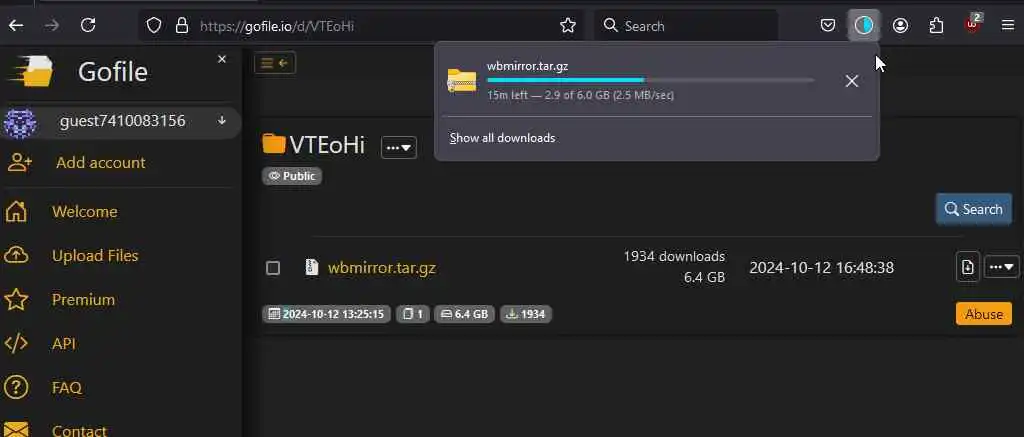Open the VTEoHi folder options dropdown
Screen dimensions: 1024x437
click(x=399, y=148)
